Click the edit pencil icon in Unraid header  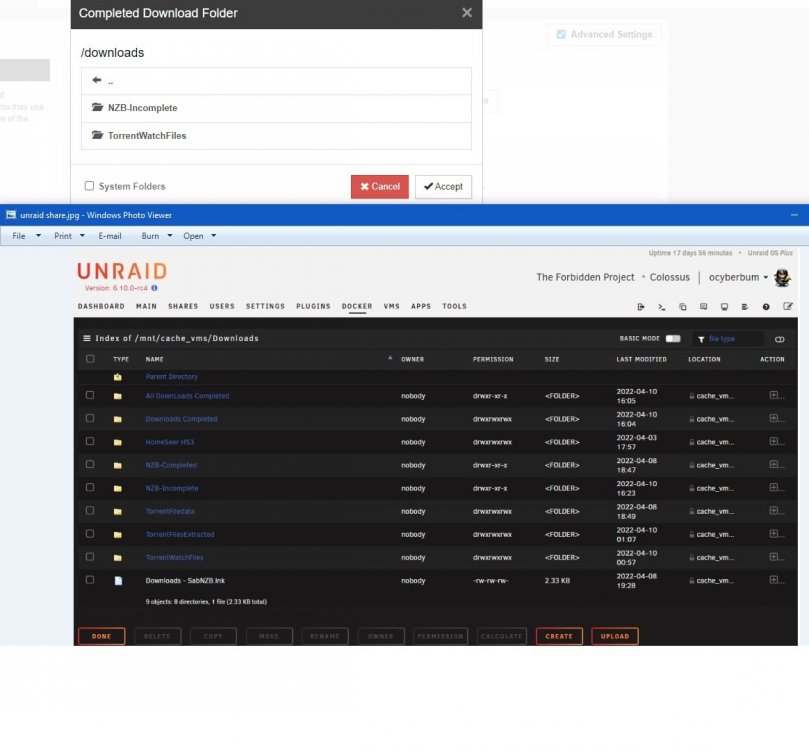pyautogui.click(x=788, y=306)
